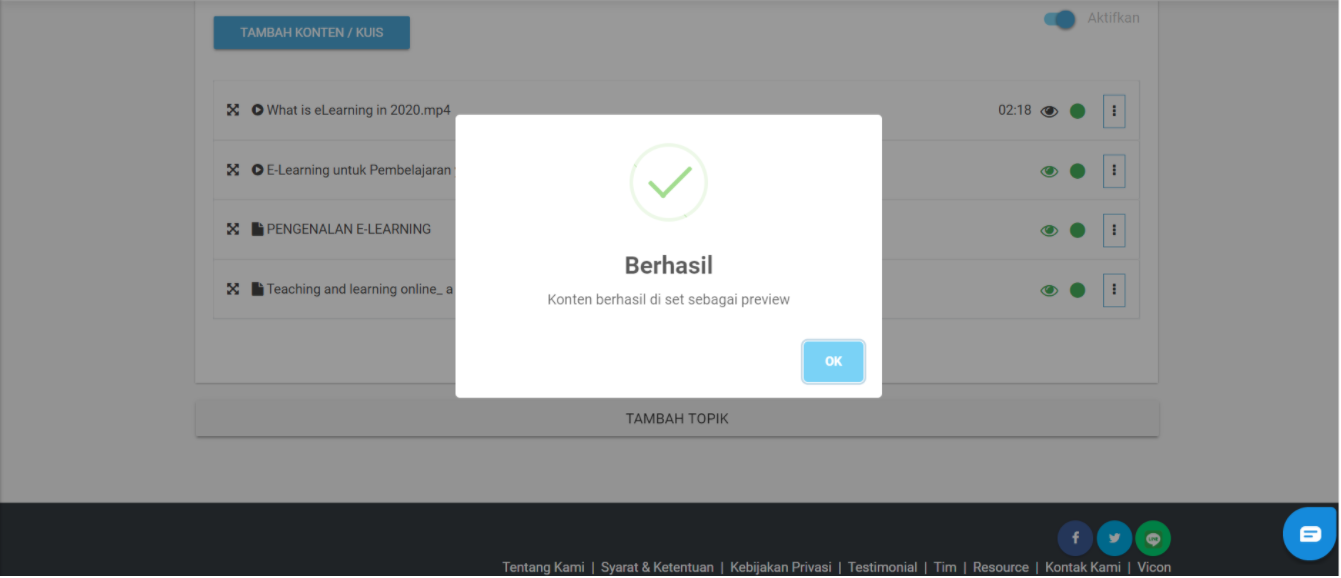
Task: Click drag handle icon for PENGENALAN E-LEARNING
Action: pyautogui.click(x=233, y=229)
